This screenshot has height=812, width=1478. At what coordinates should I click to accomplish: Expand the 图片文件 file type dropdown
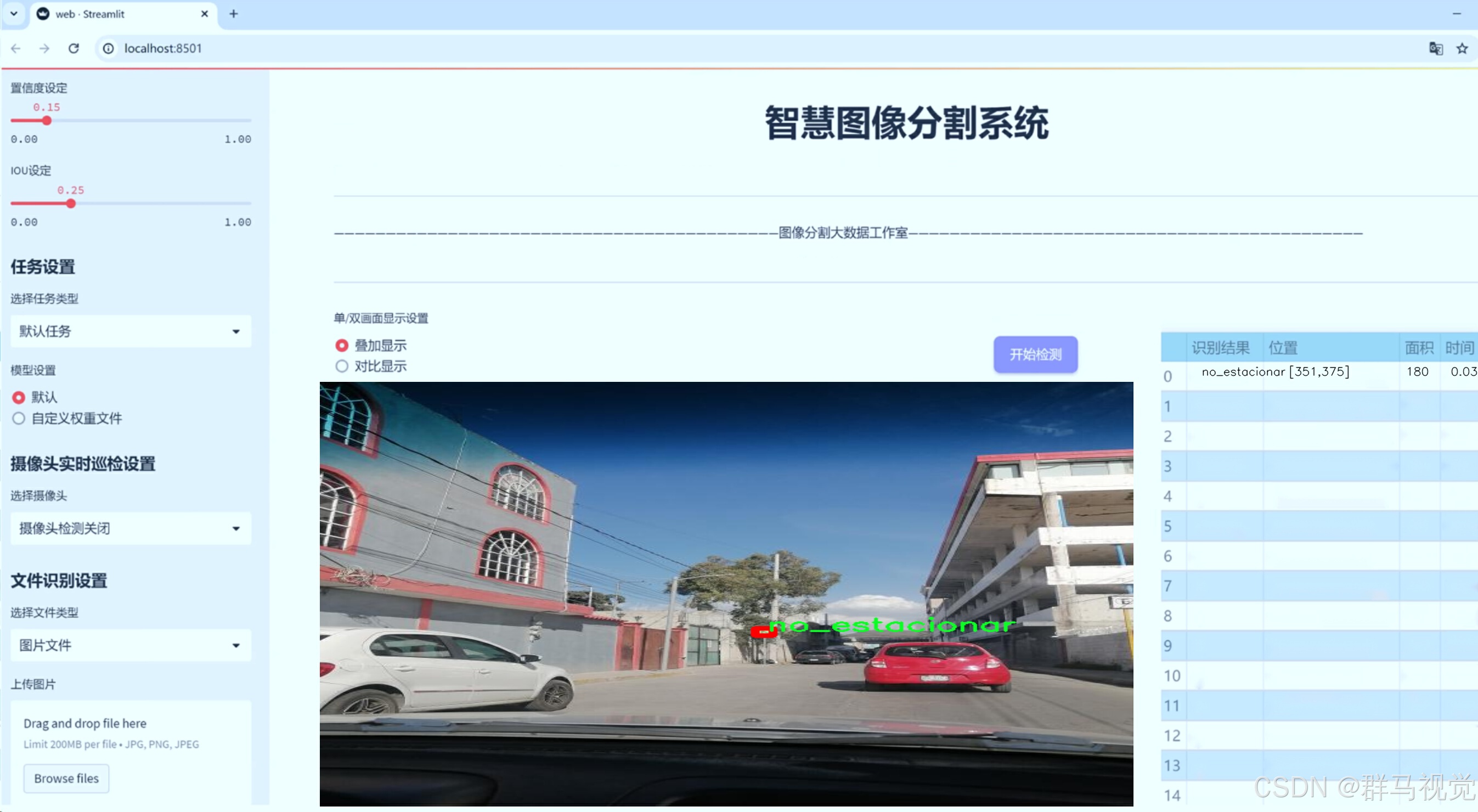pyautogui.click(x=131, y=645)
